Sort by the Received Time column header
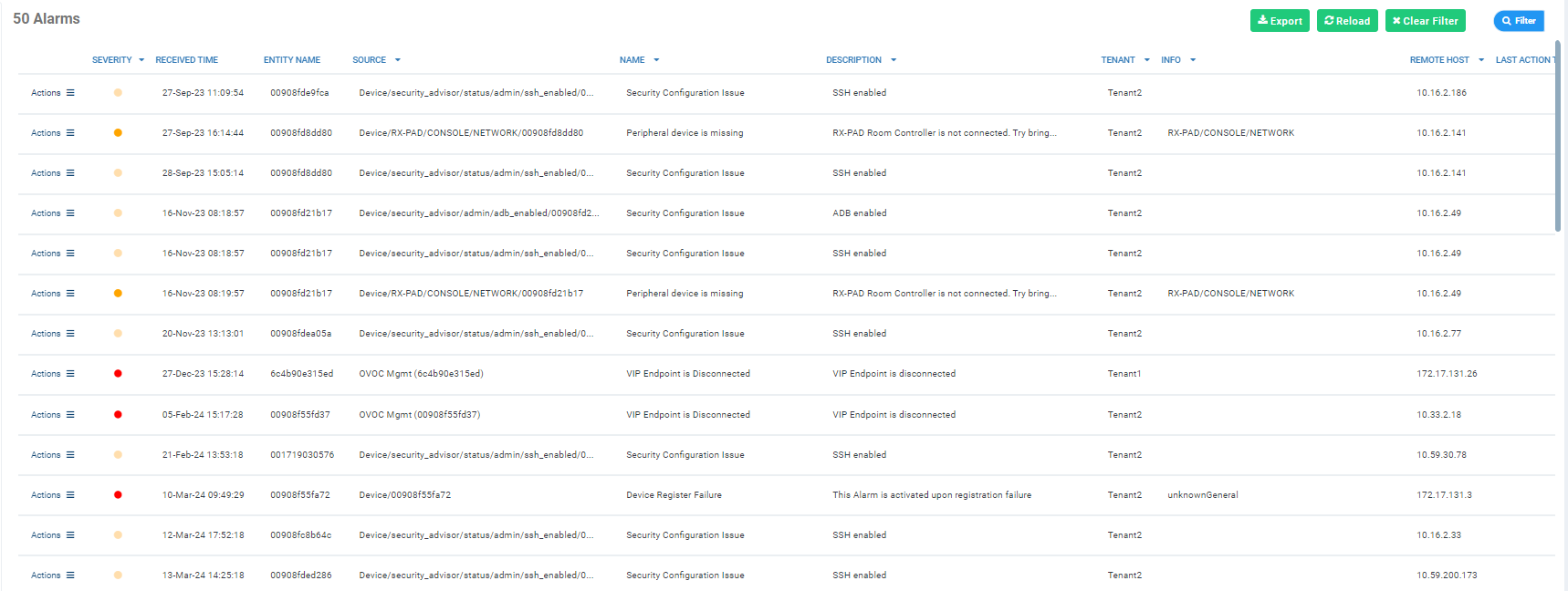The height and width of the screenshot is (591, 1568). click(186, 60)
